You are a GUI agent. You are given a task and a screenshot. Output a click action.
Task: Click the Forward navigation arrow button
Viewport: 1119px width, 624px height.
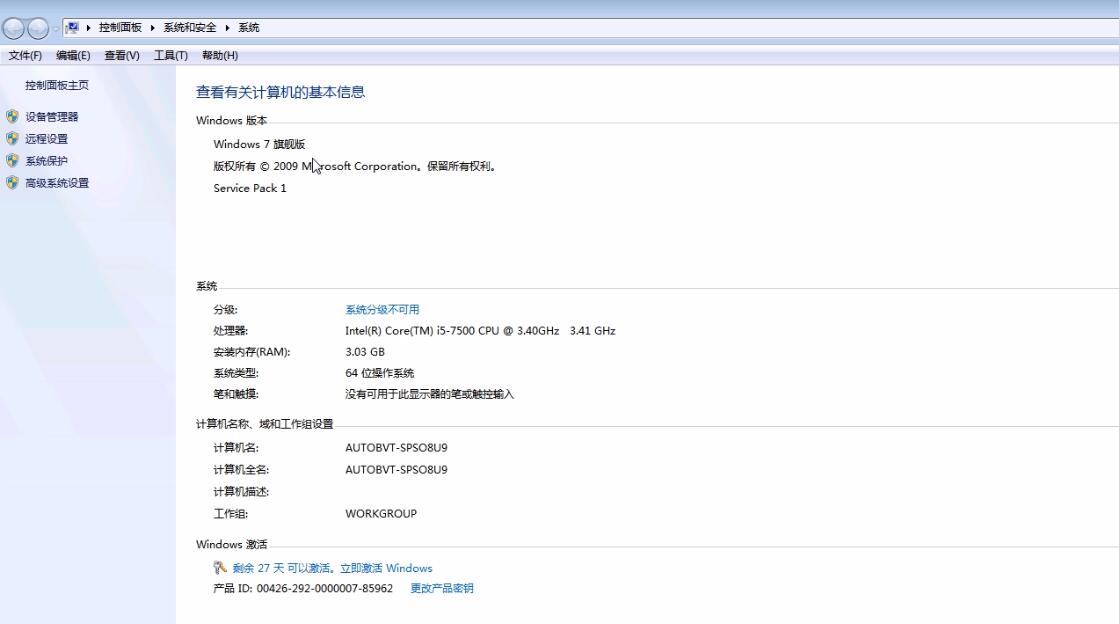[38, 28]
